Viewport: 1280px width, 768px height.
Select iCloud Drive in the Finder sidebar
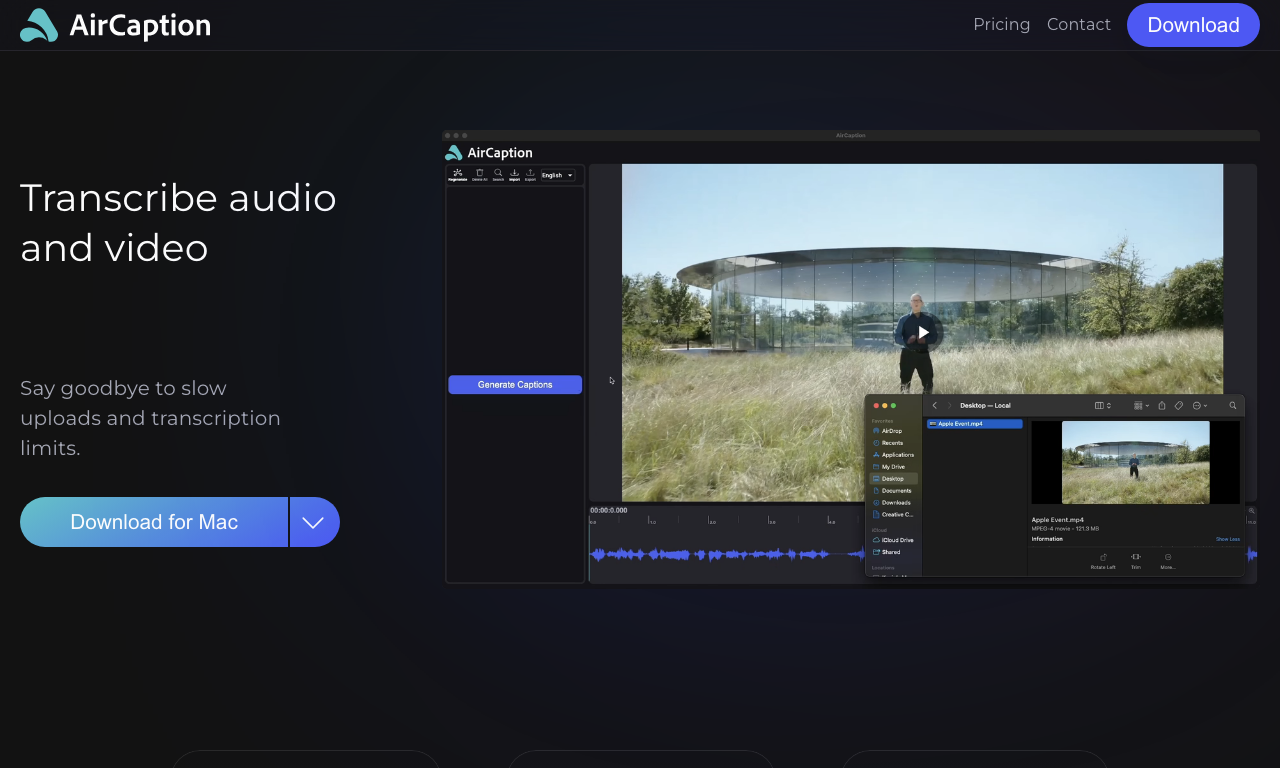pos(894,540)
